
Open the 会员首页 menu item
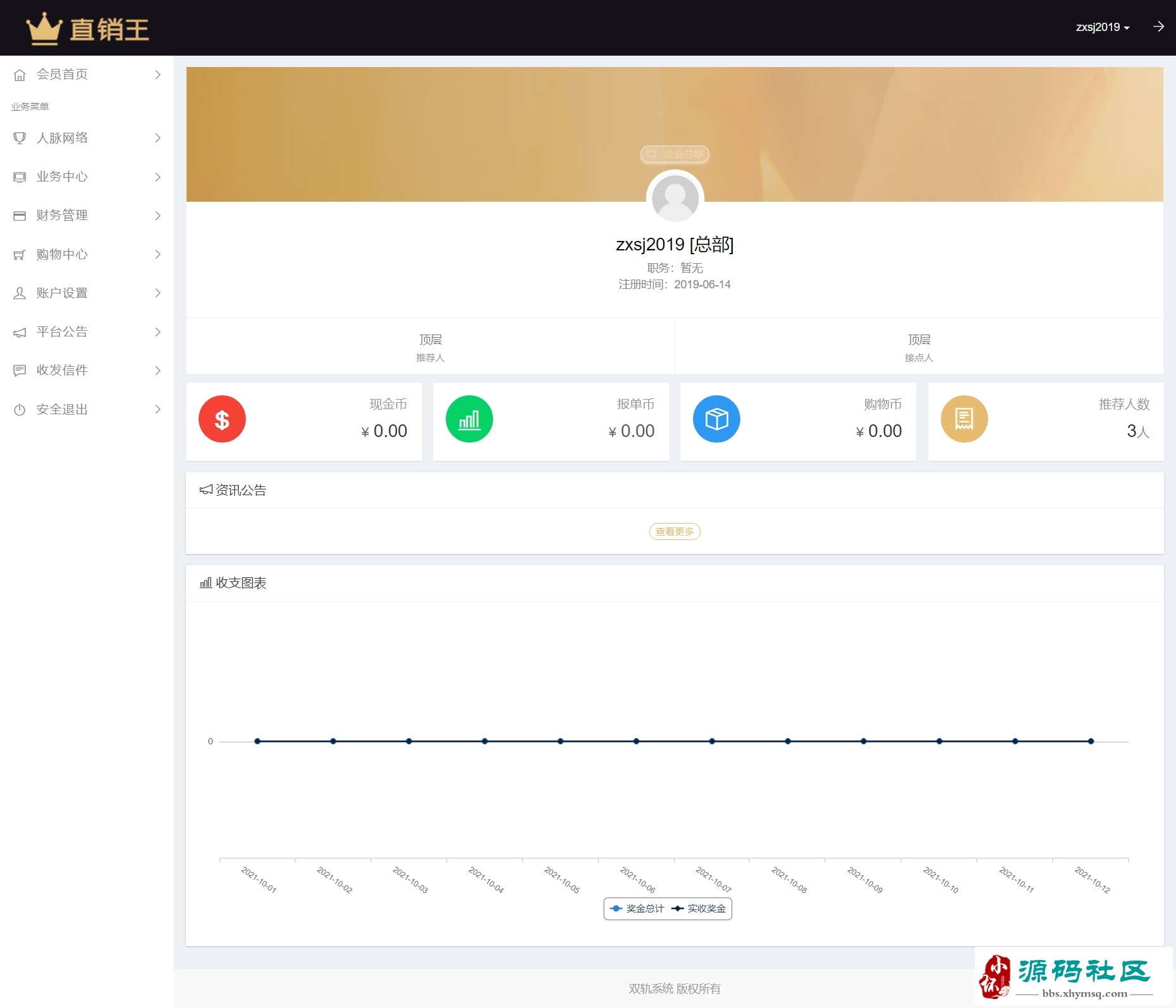pos(62,75)
